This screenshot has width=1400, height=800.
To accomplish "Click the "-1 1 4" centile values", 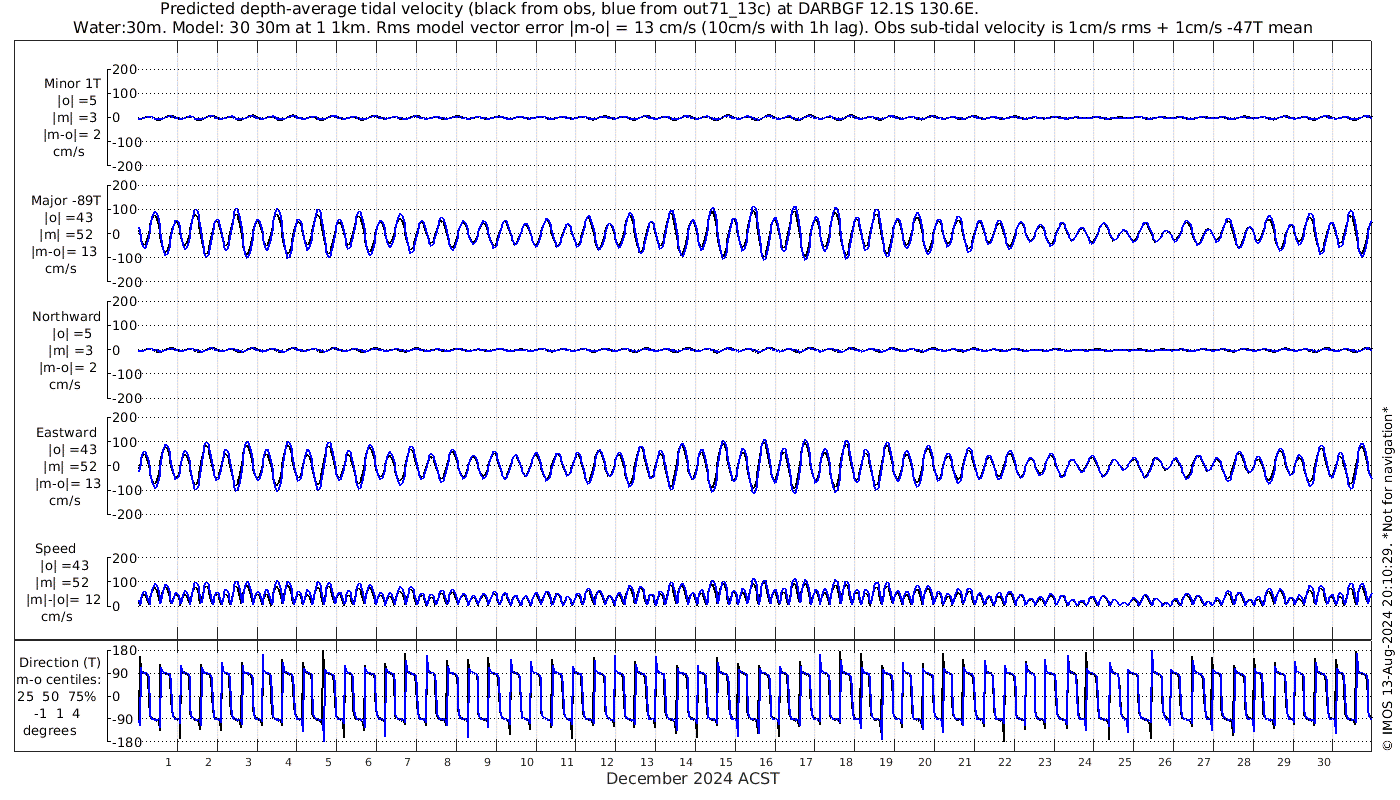I will click(56, 713).
